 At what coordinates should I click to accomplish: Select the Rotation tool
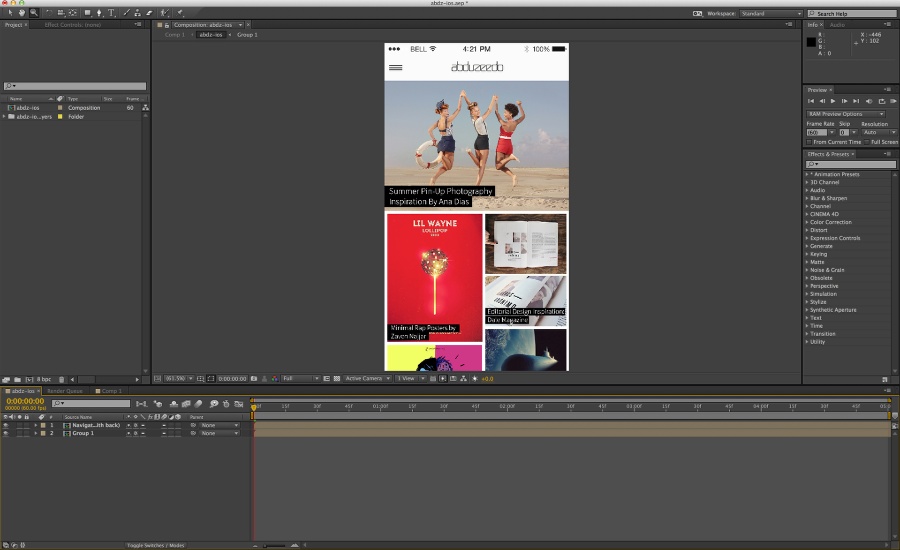tap(49, 13)
